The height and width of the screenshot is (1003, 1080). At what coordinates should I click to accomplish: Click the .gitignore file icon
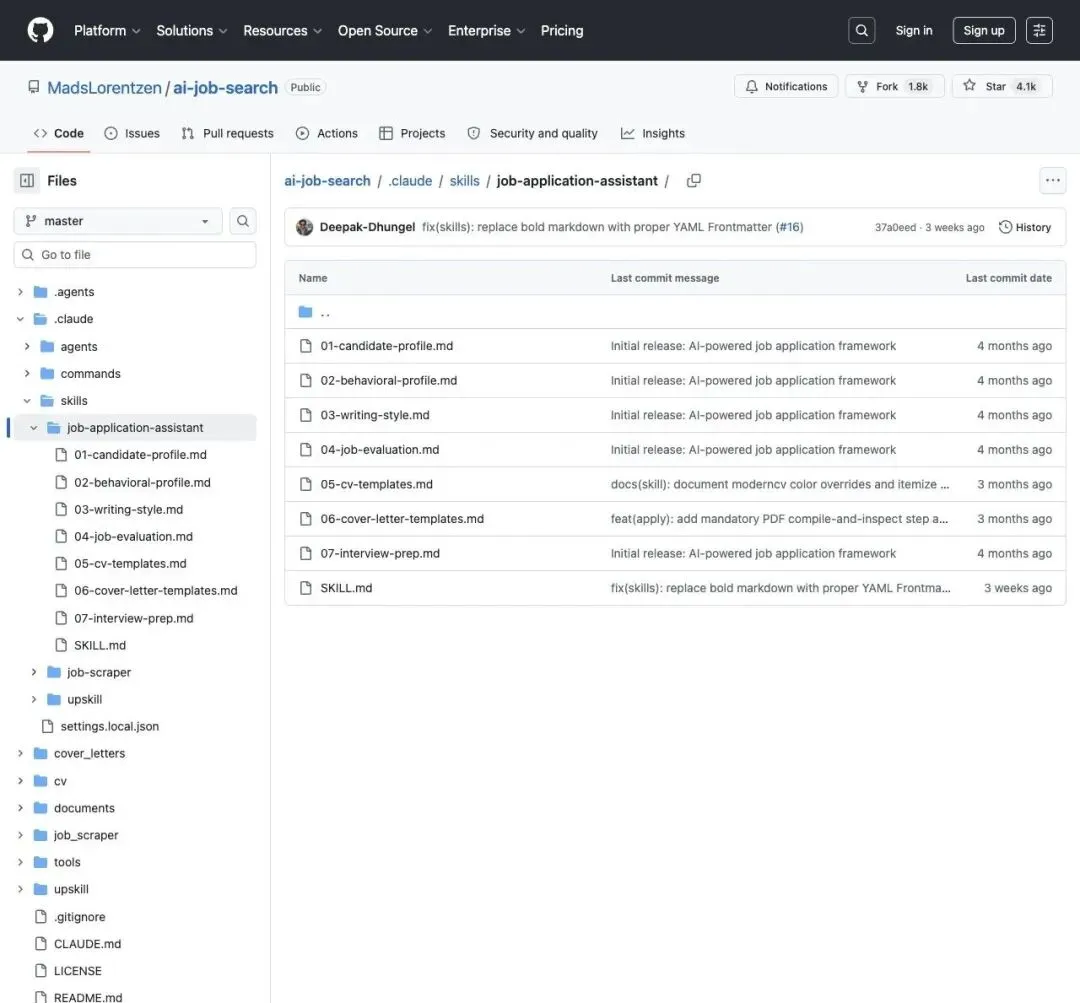[41, 917]
